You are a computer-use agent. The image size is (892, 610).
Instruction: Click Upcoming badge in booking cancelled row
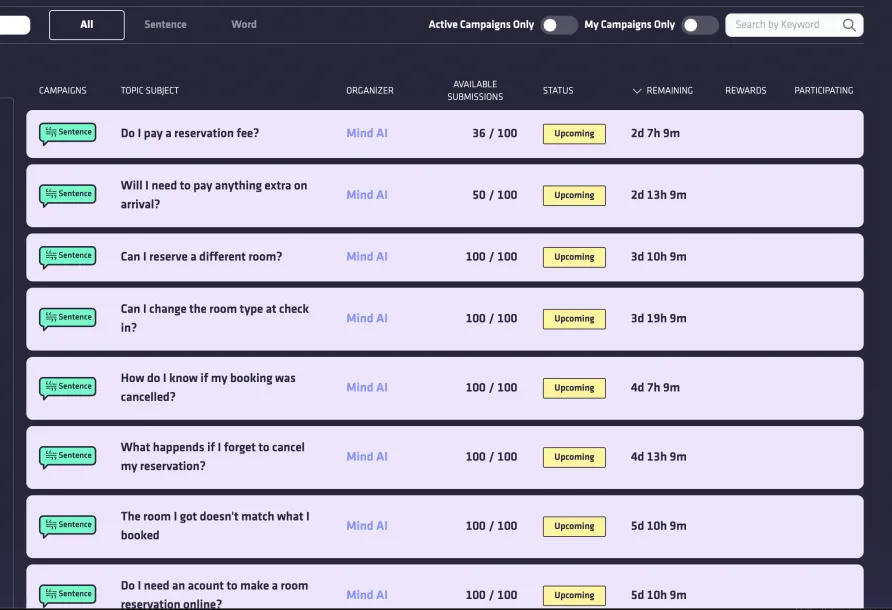coord(574,388)
